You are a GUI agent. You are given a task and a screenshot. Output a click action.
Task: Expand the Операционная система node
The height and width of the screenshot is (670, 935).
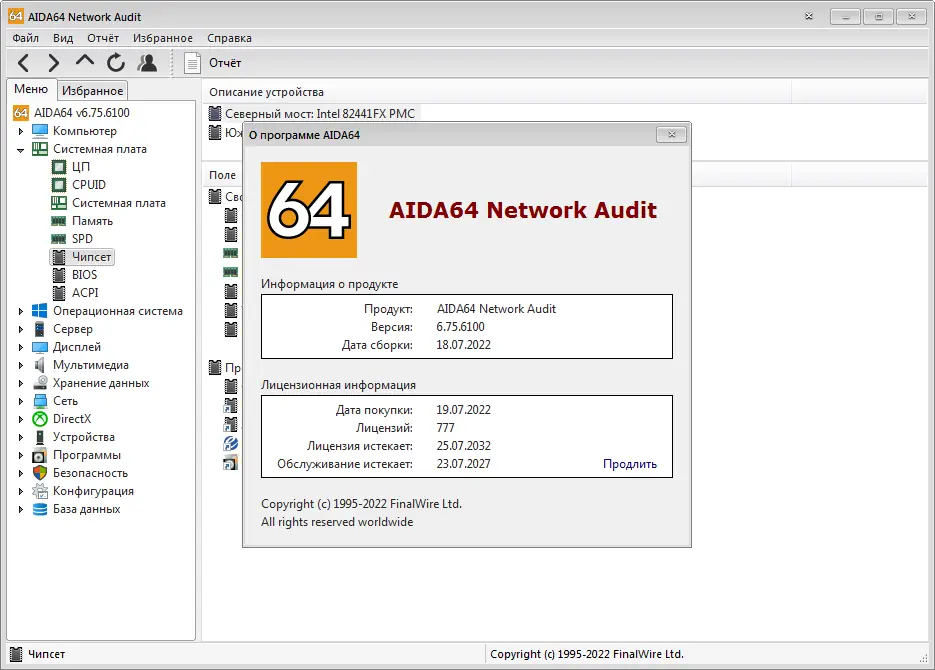[x=21, y=311]
